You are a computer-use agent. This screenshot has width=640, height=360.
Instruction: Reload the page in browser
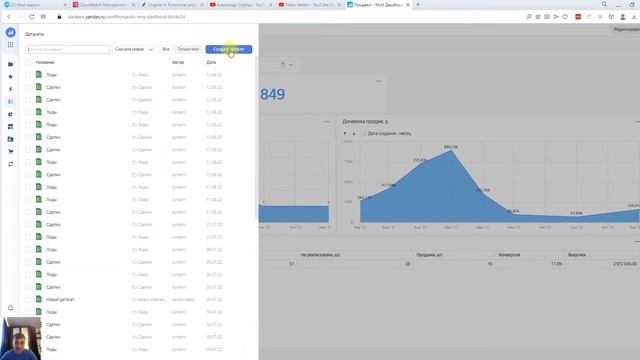point(31,17)
